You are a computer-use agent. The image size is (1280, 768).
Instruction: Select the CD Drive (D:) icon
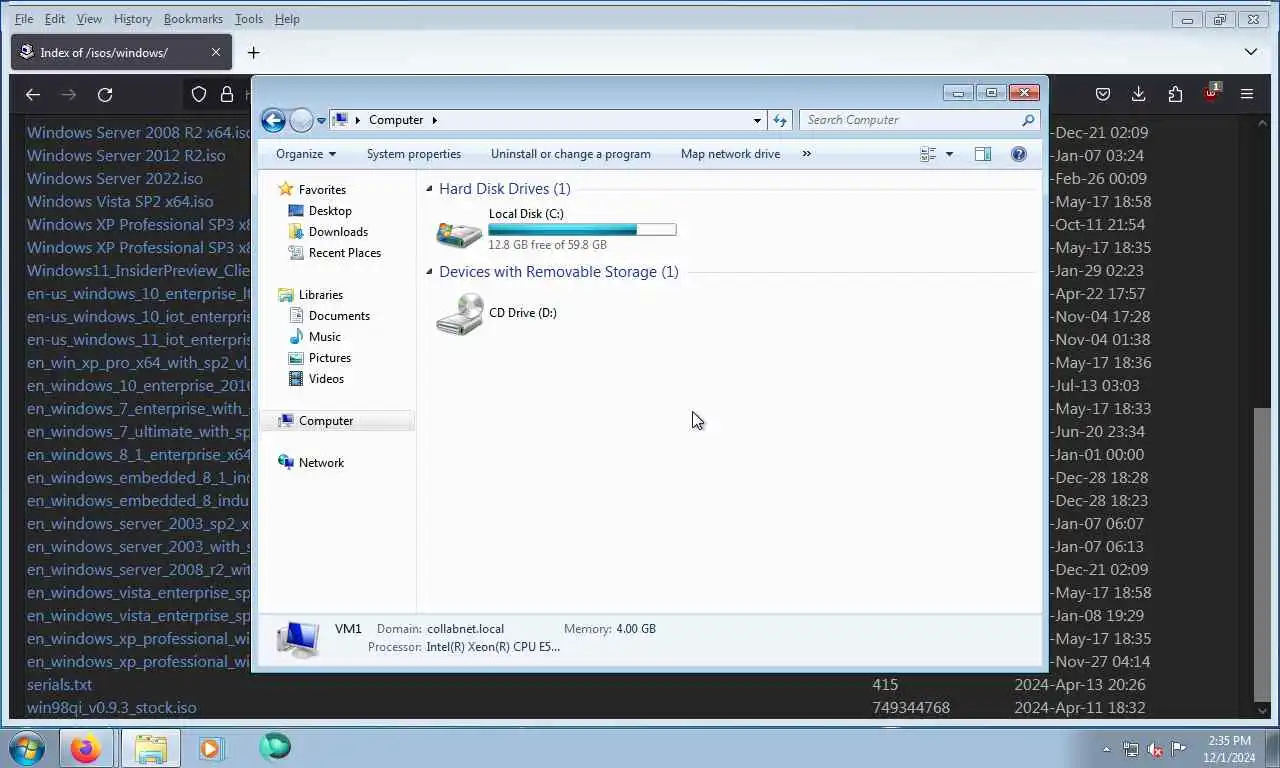[x=459, y=314]
